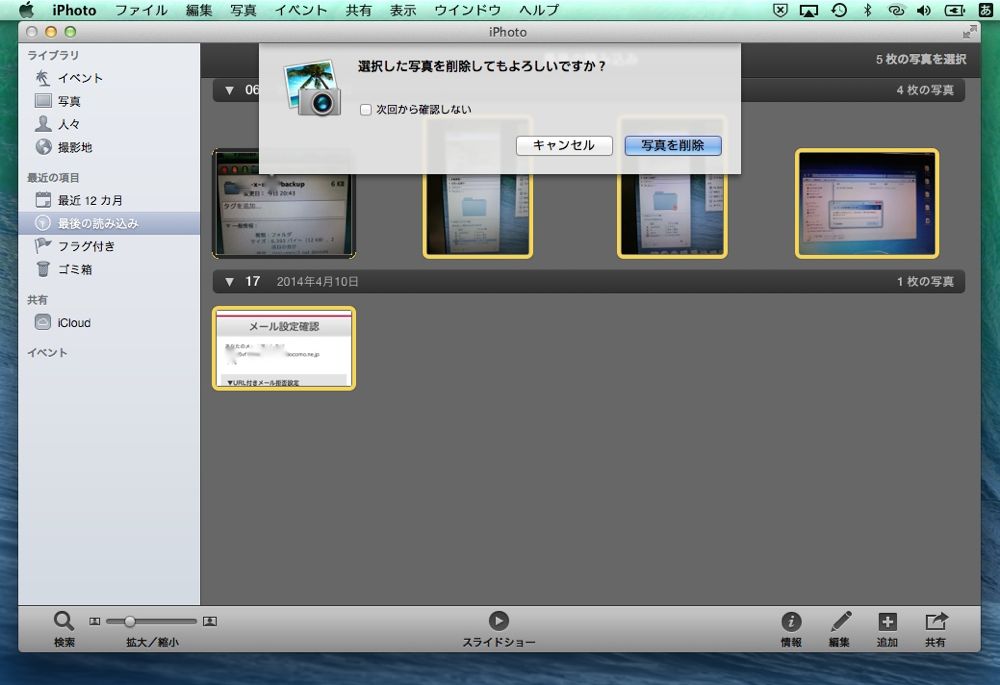Click the 追加 plus icon
Image resolution: width=1000 pixels, height=685 pixels.
(887, 621)
